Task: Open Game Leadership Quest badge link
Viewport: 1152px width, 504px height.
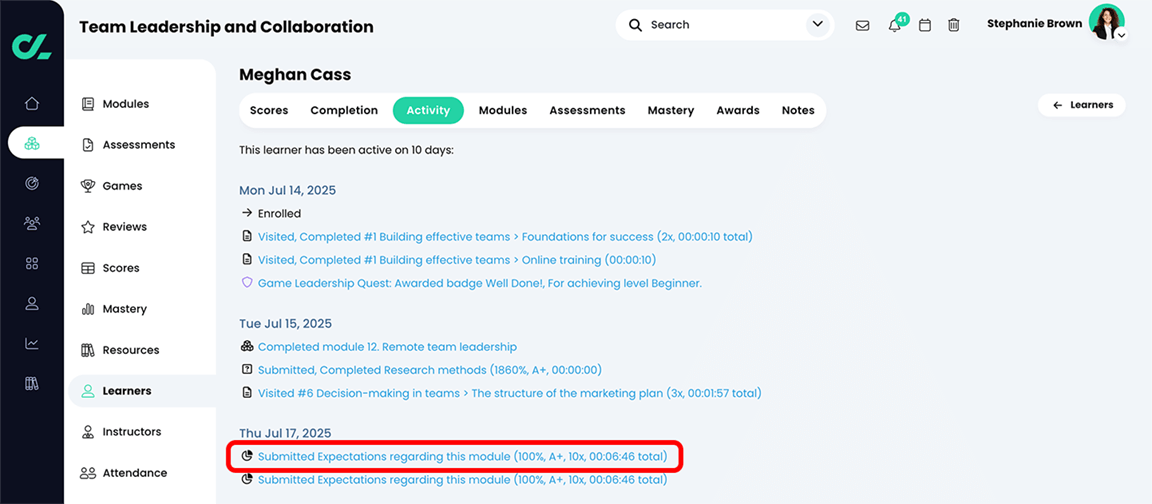Action: (480, 282)
